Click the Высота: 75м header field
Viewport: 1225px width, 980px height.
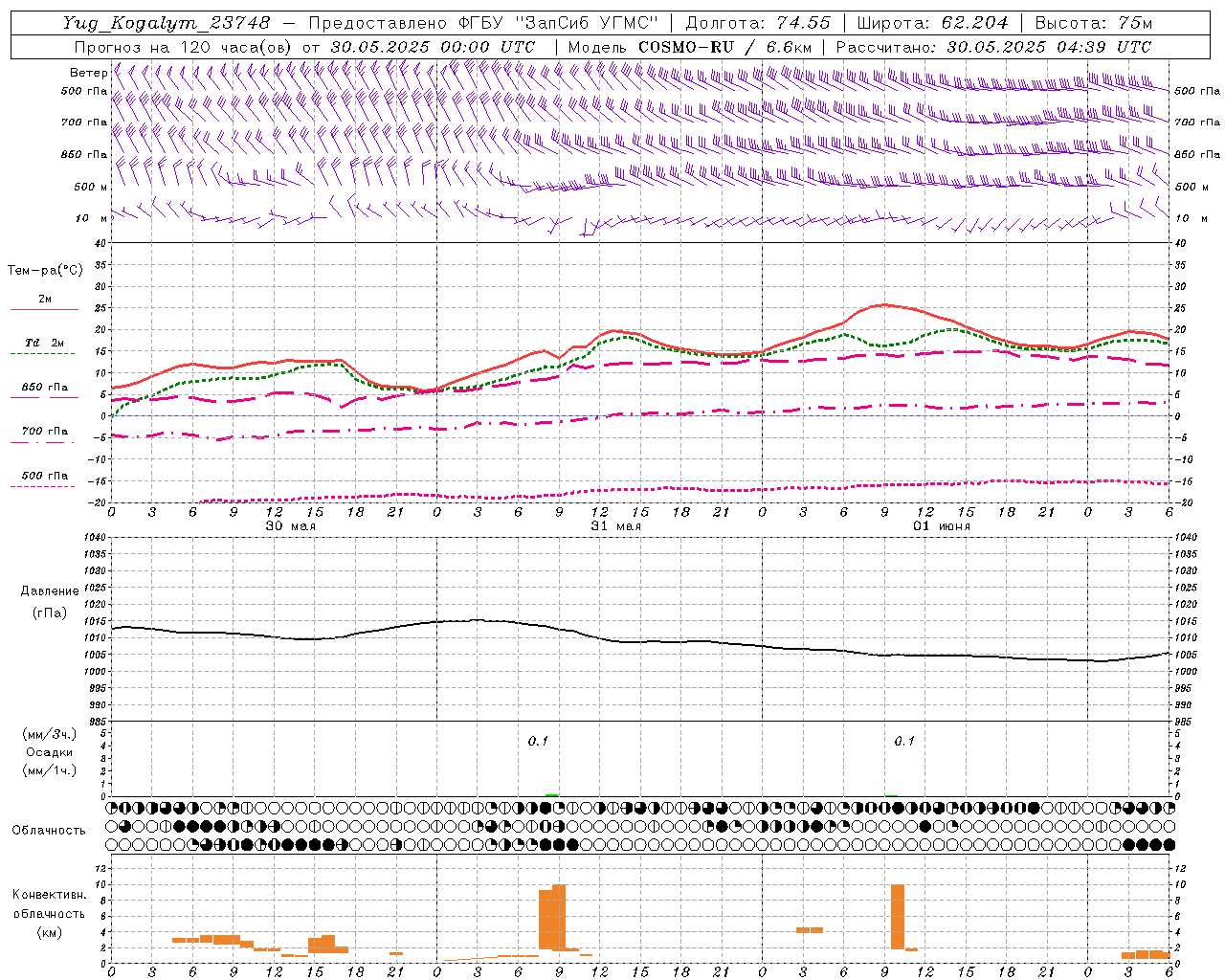(1093, 23)
